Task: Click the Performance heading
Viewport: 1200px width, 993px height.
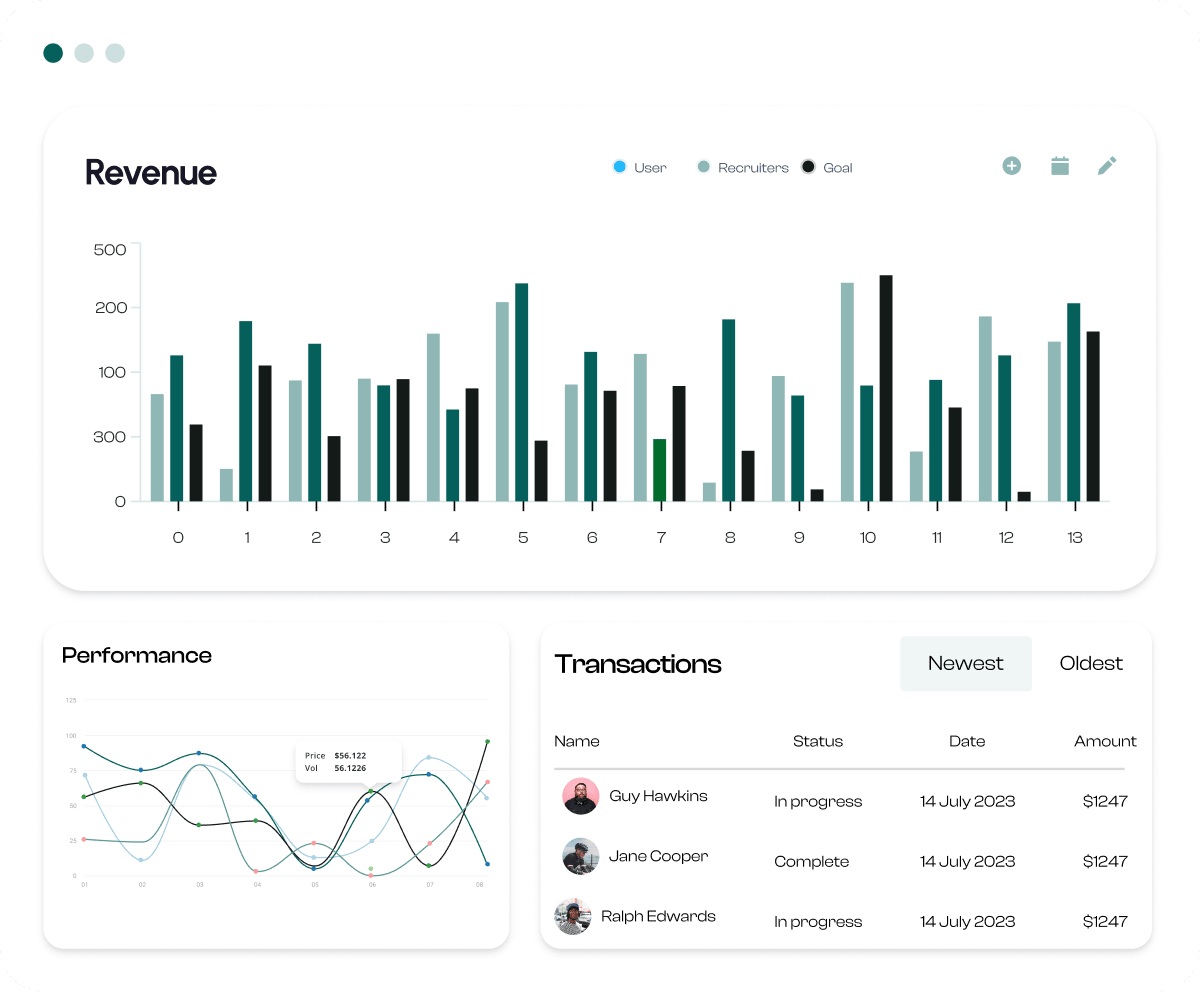Action: pos(137,655)
